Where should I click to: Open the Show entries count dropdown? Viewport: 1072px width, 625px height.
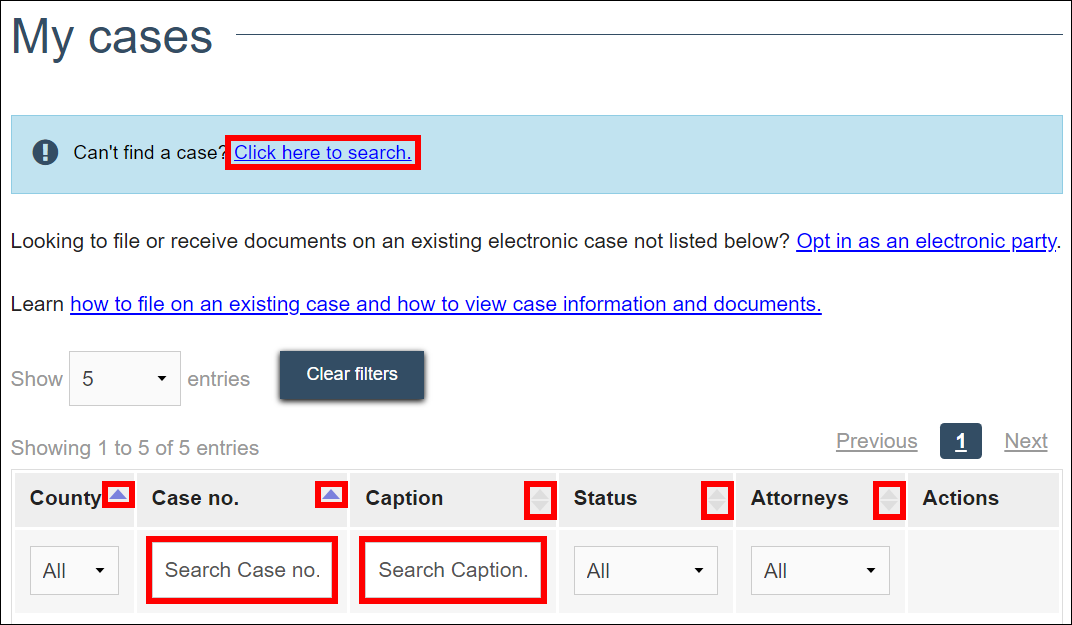coord(124,379)
